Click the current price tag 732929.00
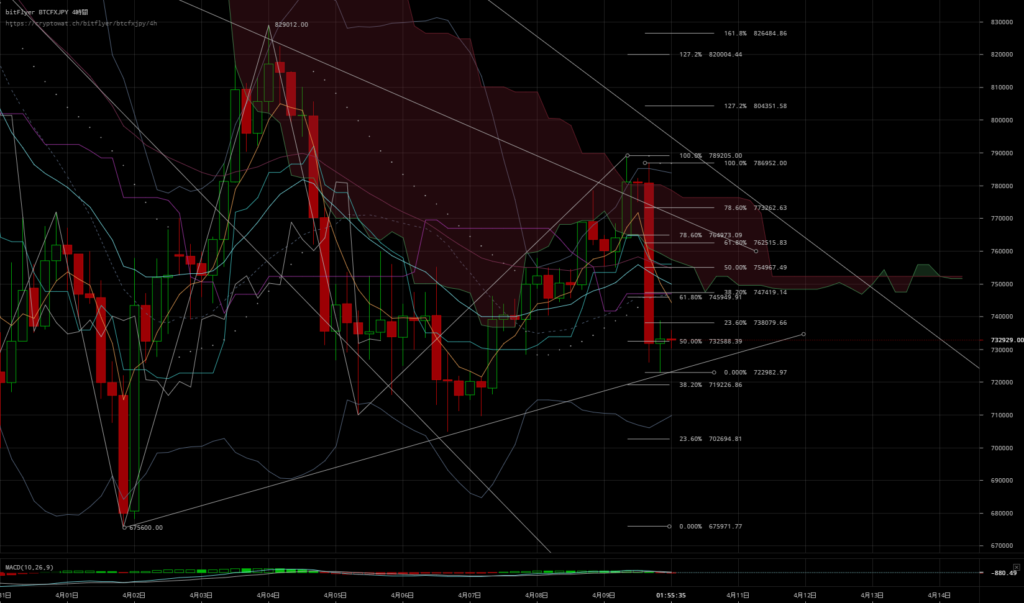 pos(1002,340)
